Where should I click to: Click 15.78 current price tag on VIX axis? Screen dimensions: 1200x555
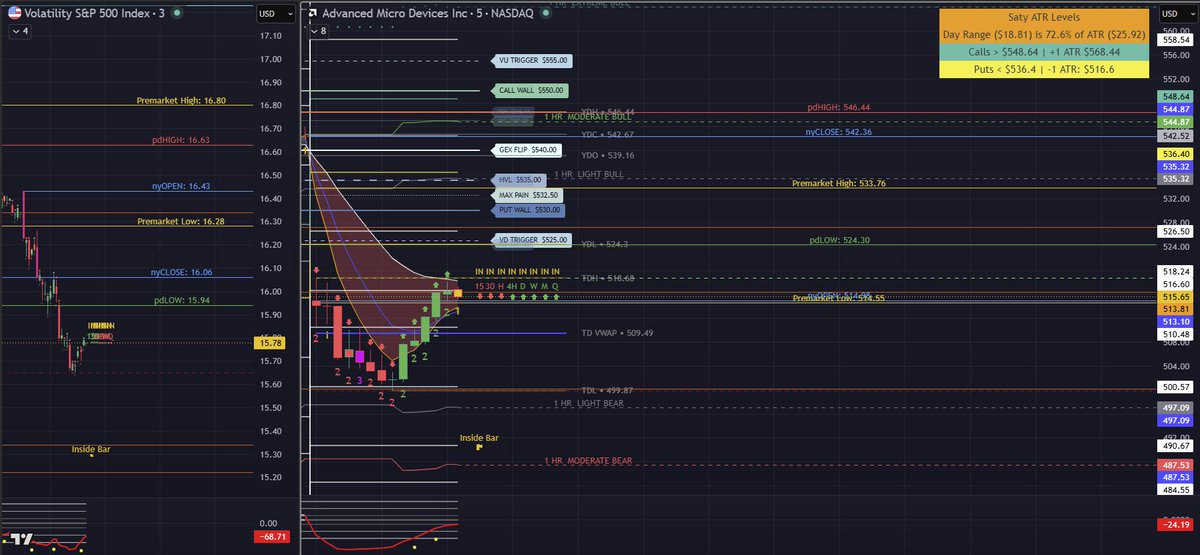(271, 342)
